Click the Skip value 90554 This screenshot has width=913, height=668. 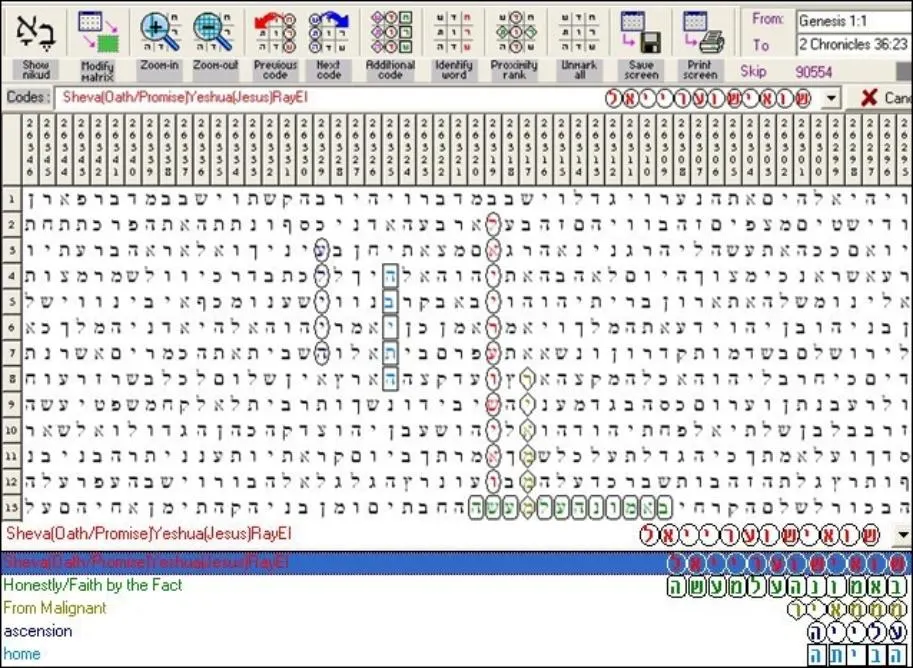[813, 72]
